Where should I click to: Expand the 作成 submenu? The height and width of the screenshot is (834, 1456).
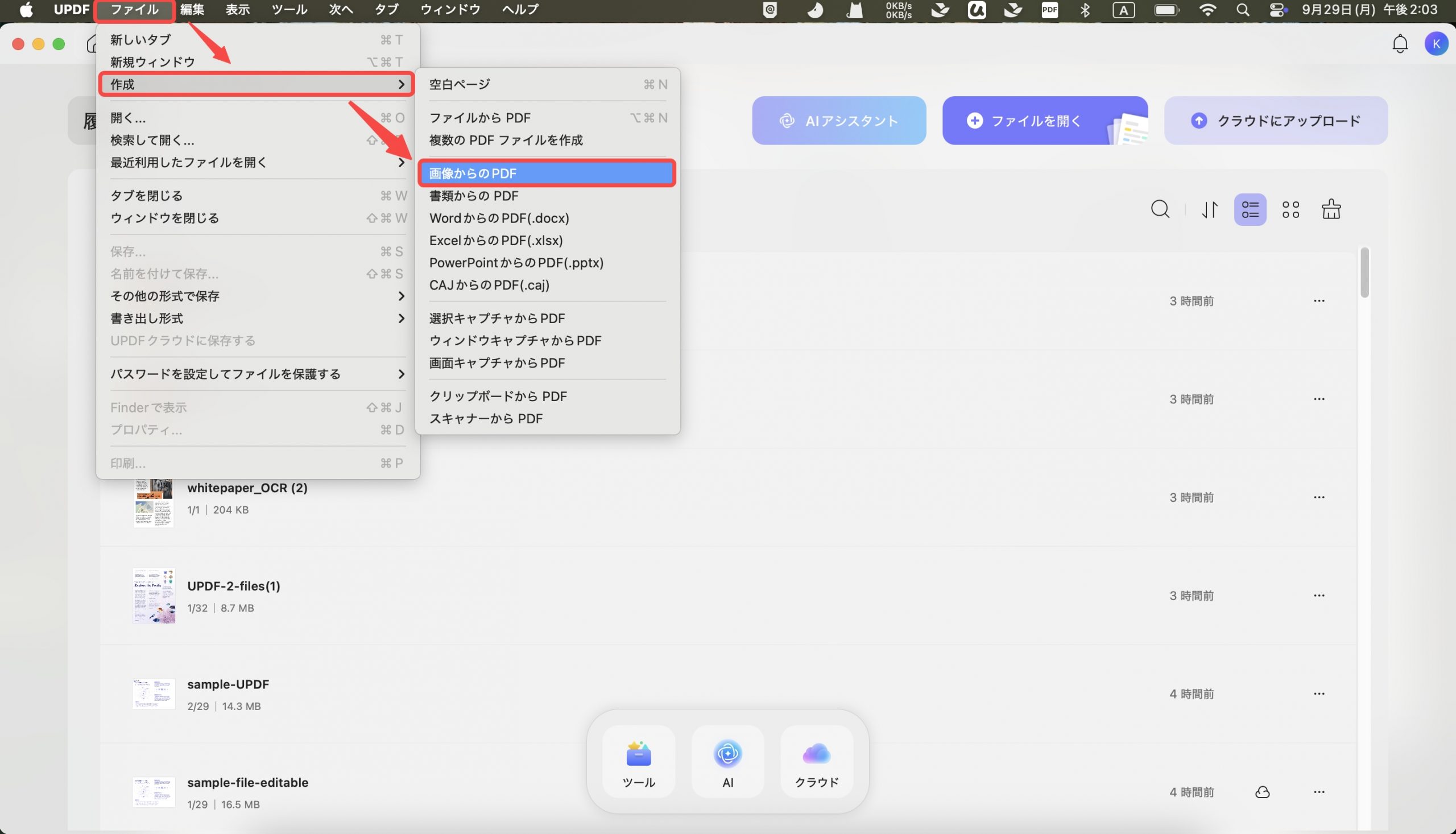click(257, 84)
